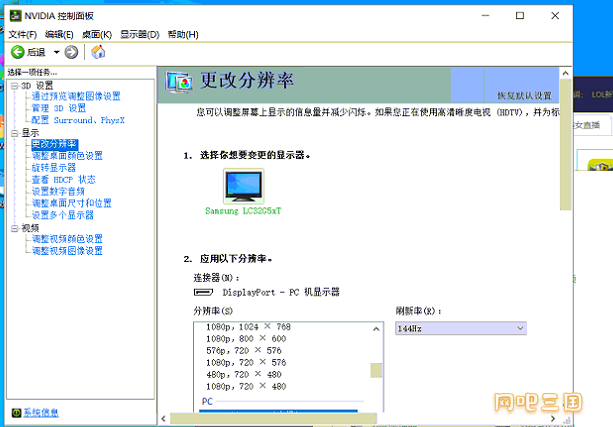
Task: Click the 系统信息 link
Action: pos(41,413)
